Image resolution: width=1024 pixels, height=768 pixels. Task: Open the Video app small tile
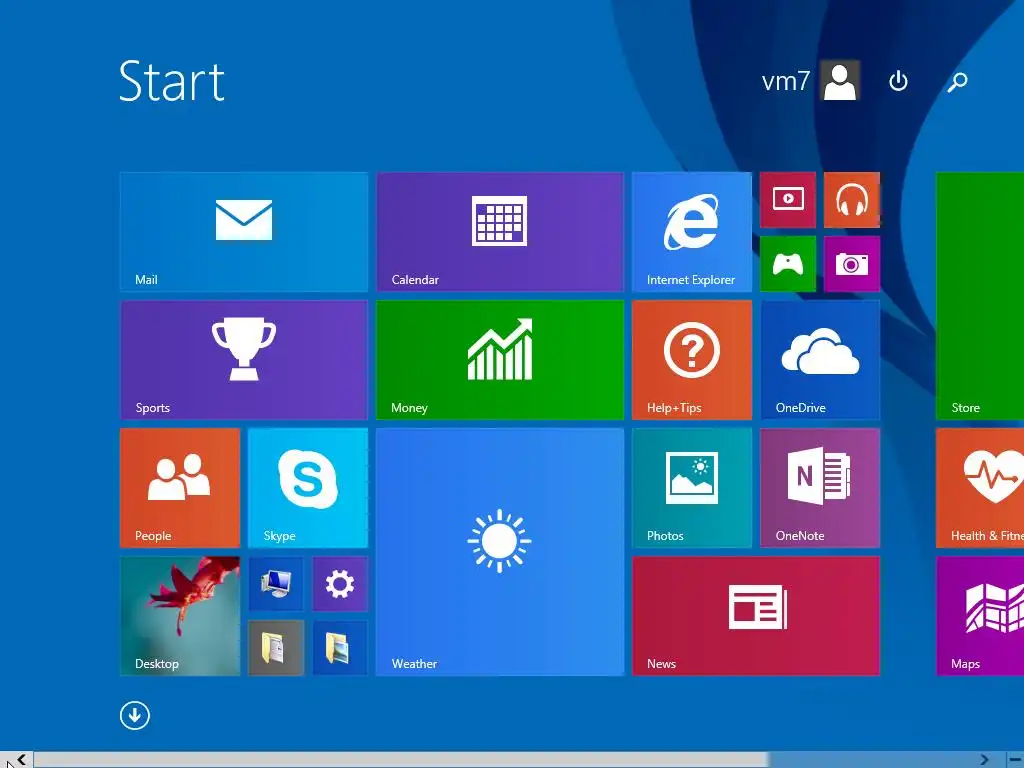(x=788, y=200)
